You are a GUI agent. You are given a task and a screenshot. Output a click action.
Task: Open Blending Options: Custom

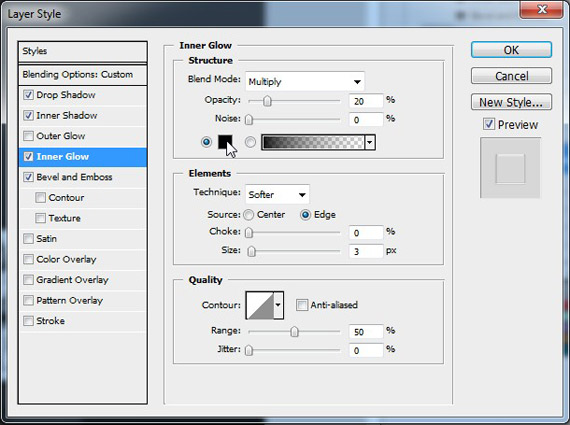click(83, 75)
